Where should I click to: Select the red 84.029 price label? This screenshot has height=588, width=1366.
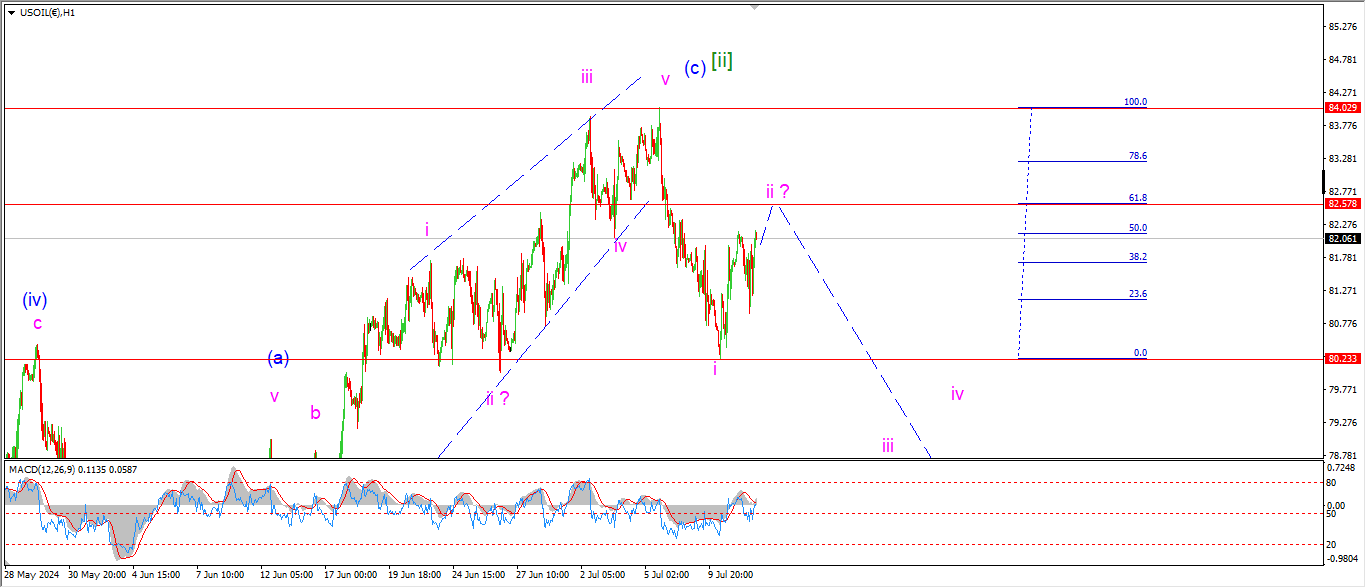(x=1340, y=107)
